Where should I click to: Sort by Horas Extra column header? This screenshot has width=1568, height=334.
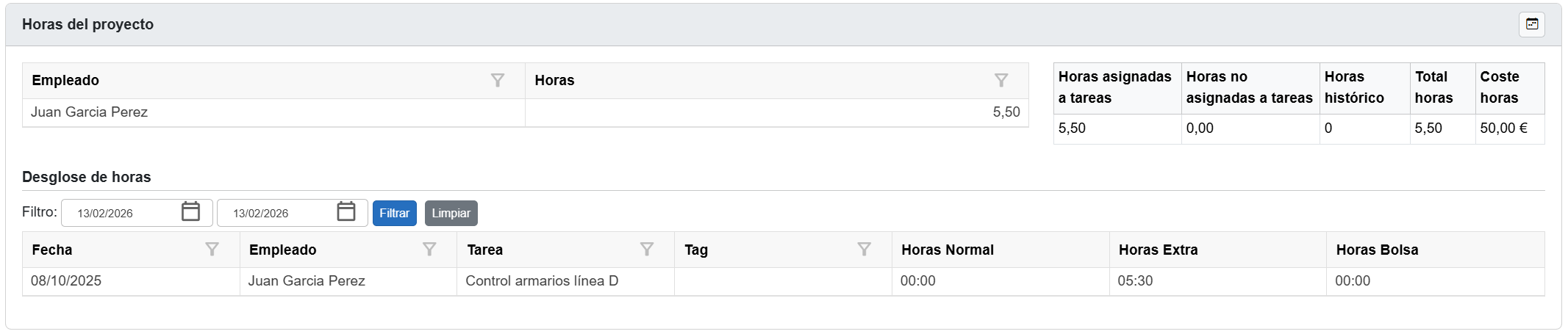(1158, 250)
